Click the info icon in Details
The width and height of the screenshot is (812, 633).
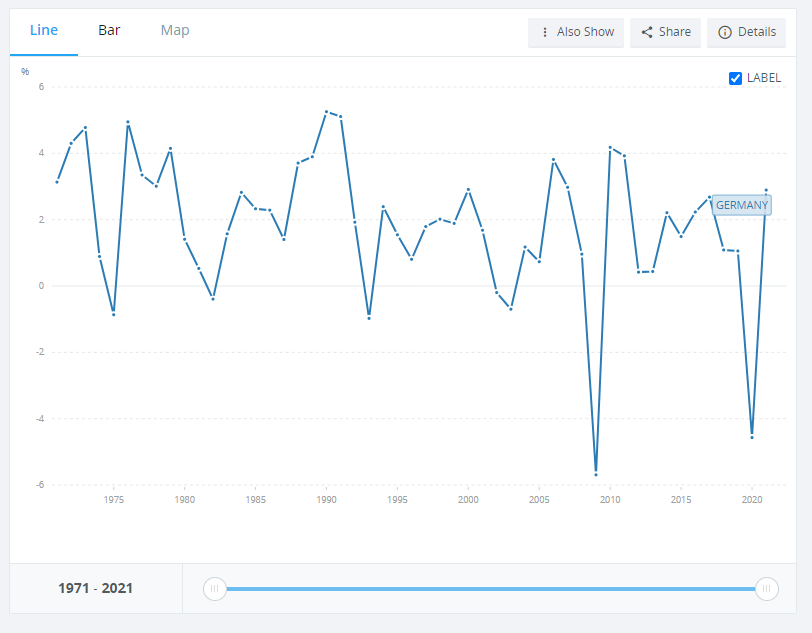(725, 32)
